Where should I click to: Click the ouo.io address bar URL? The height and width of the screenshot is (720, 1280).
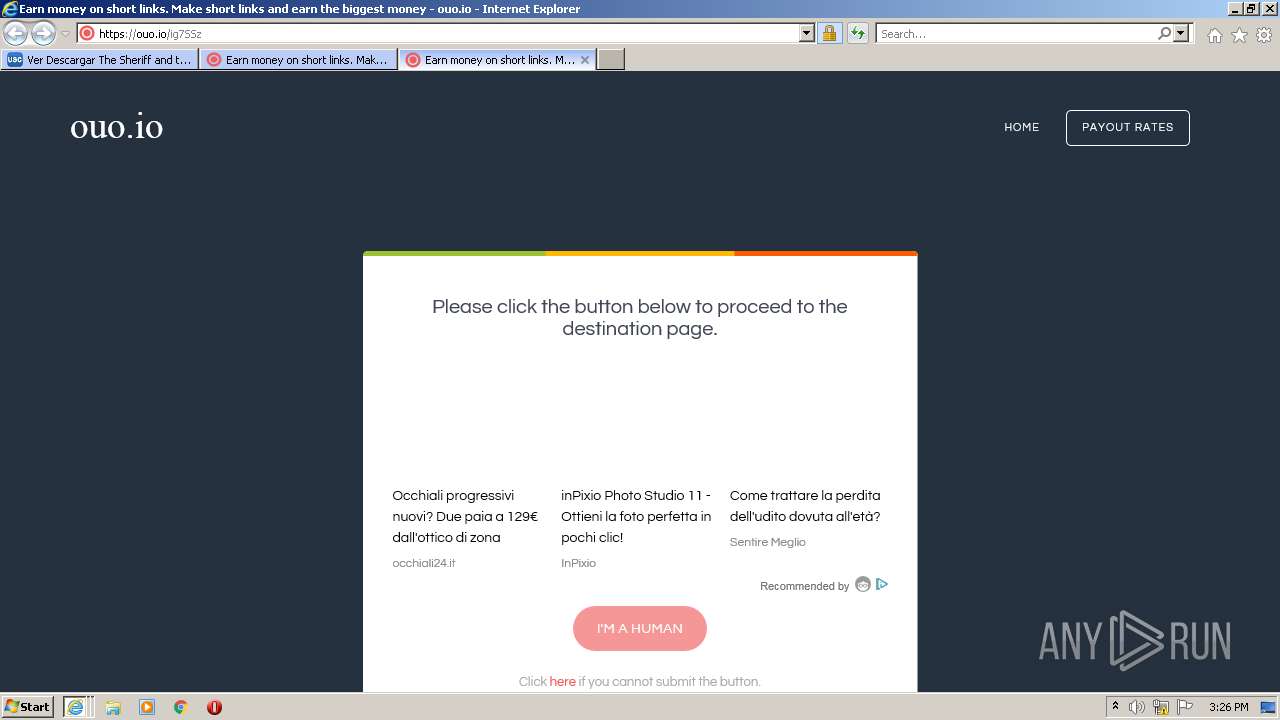click(150, 33)
